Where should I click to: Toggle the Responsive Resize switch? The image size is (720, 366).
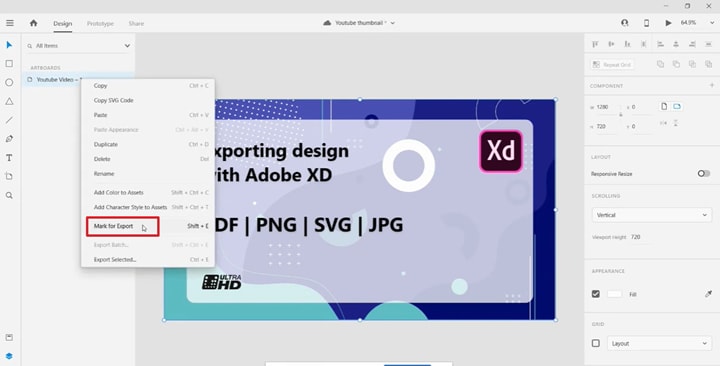tap(703, 174)
